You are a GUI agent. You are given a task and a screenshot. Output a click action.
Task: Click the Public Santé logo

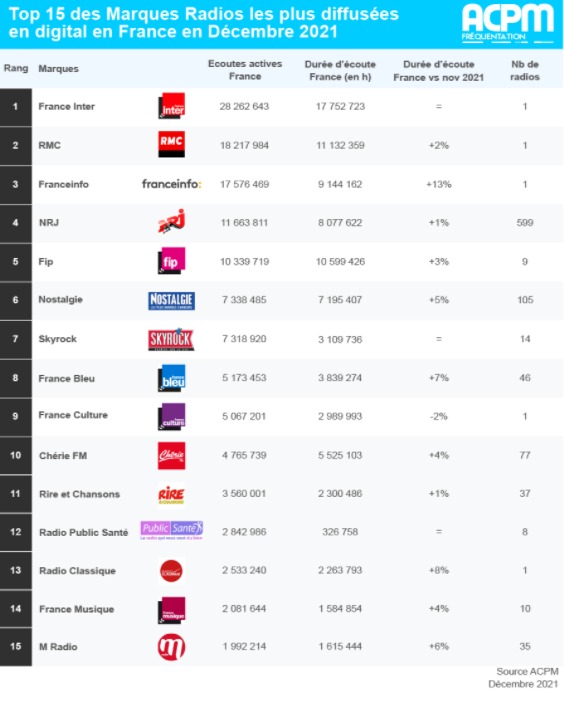(x=171, y=531)
